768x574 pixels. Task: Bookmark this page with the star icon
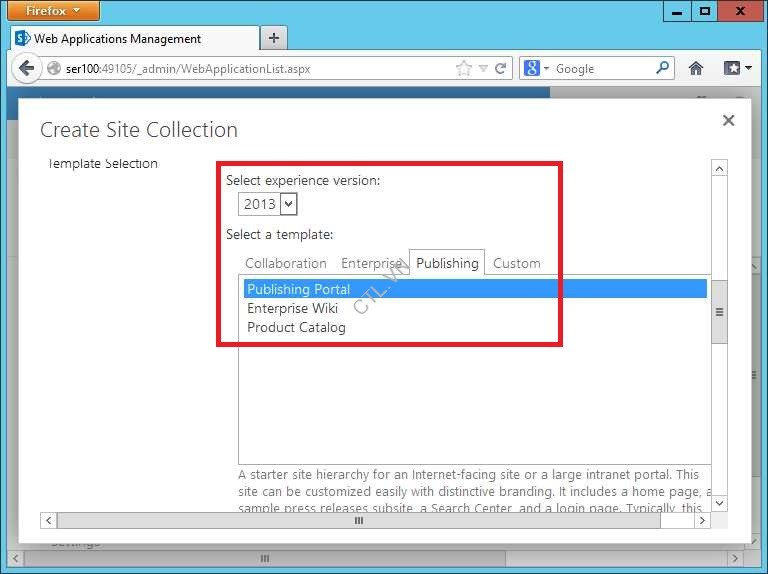coord(463,68)
